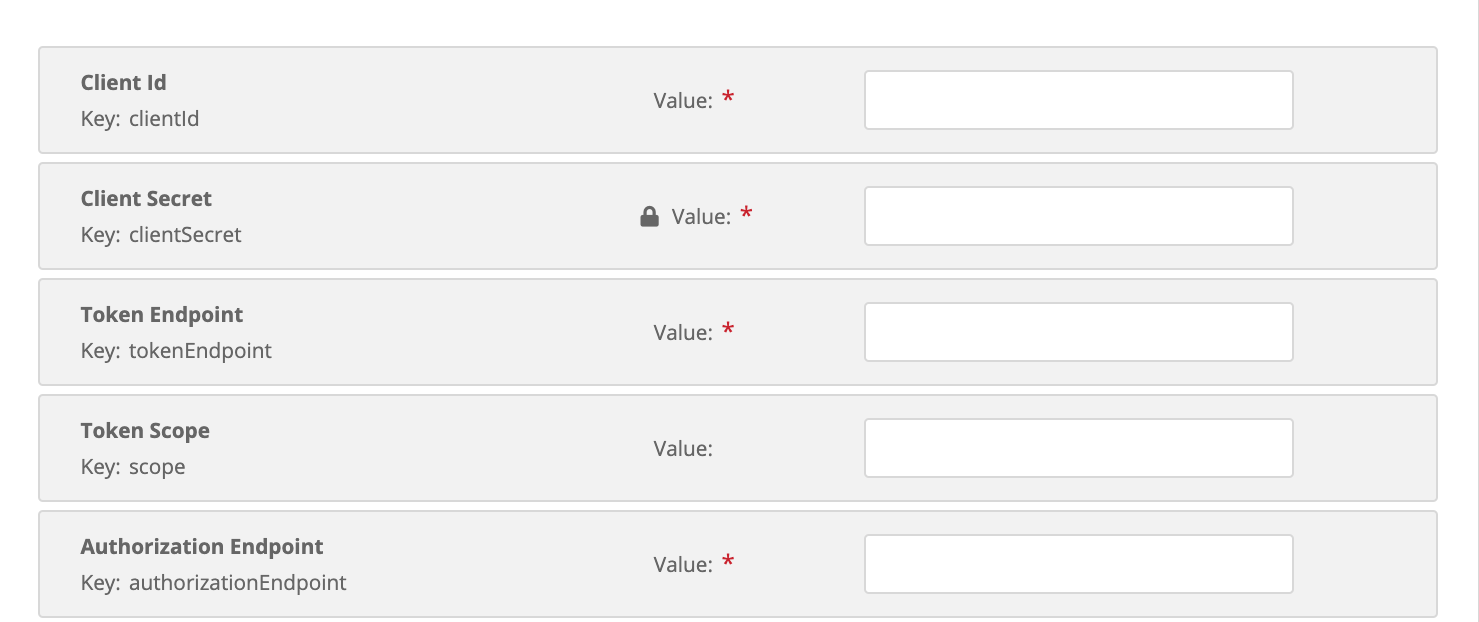Image resolution: width=1479 pixels, height=622 pixels.
Task: Click the Client Secret heading label
Action: (x=146, y=199)
